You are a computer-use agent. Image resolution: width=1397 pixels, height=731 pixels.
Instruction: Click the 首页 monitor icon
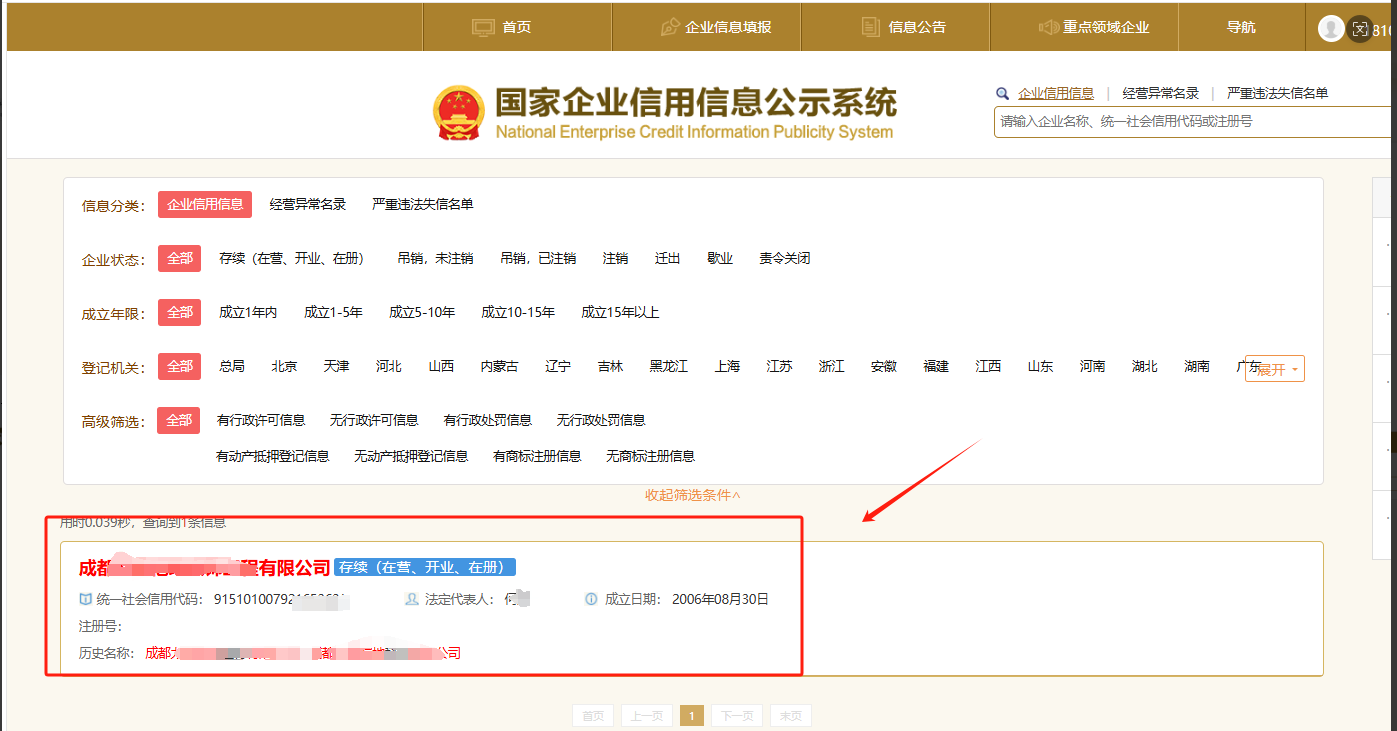pyautogui.click(x=484, y=27)
